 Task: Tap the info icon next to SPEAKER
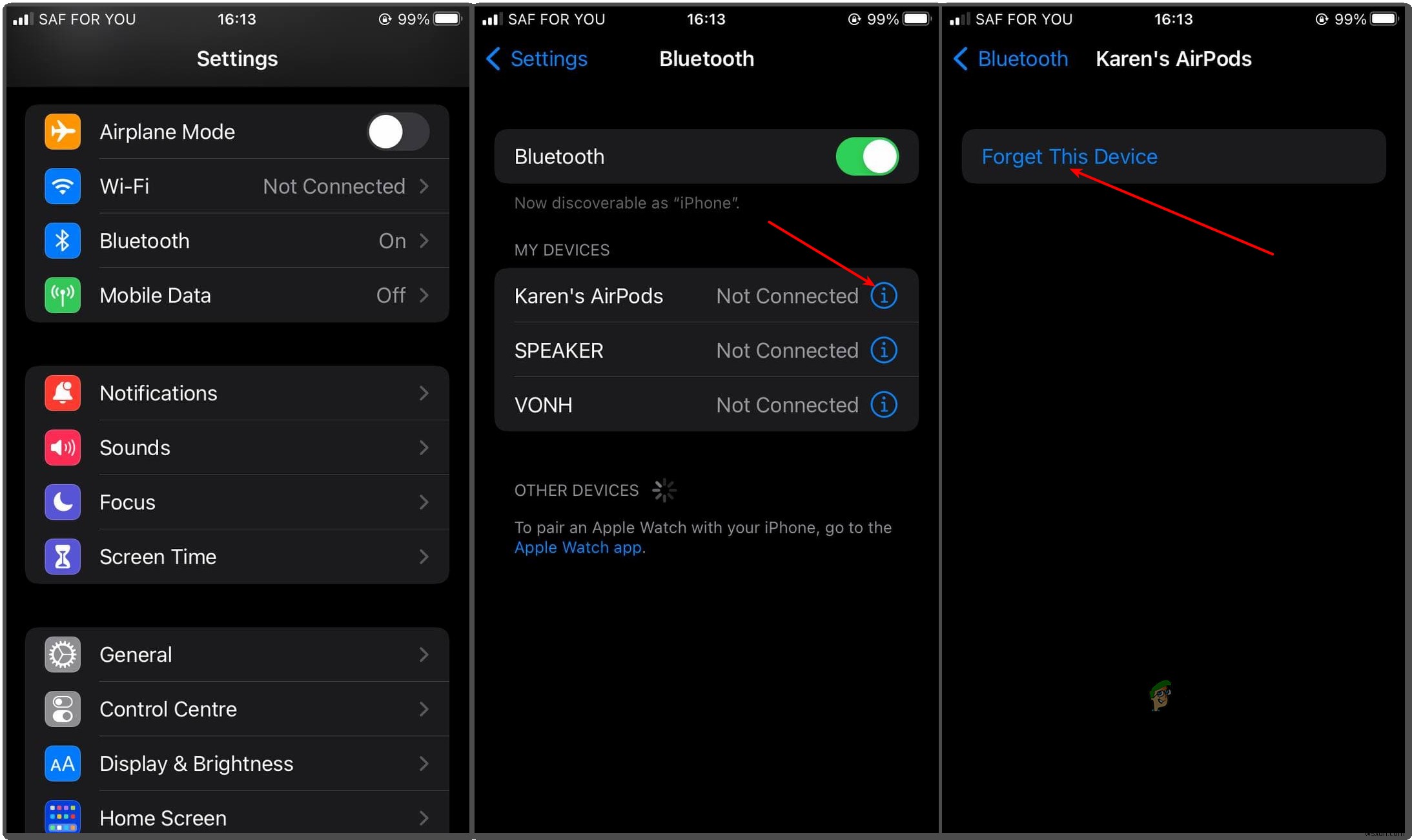(x=883, y=350)
